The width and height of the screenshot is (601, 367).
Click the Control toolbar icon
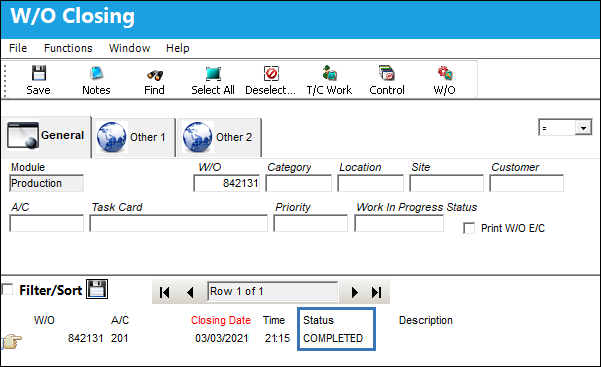[387, 73]
